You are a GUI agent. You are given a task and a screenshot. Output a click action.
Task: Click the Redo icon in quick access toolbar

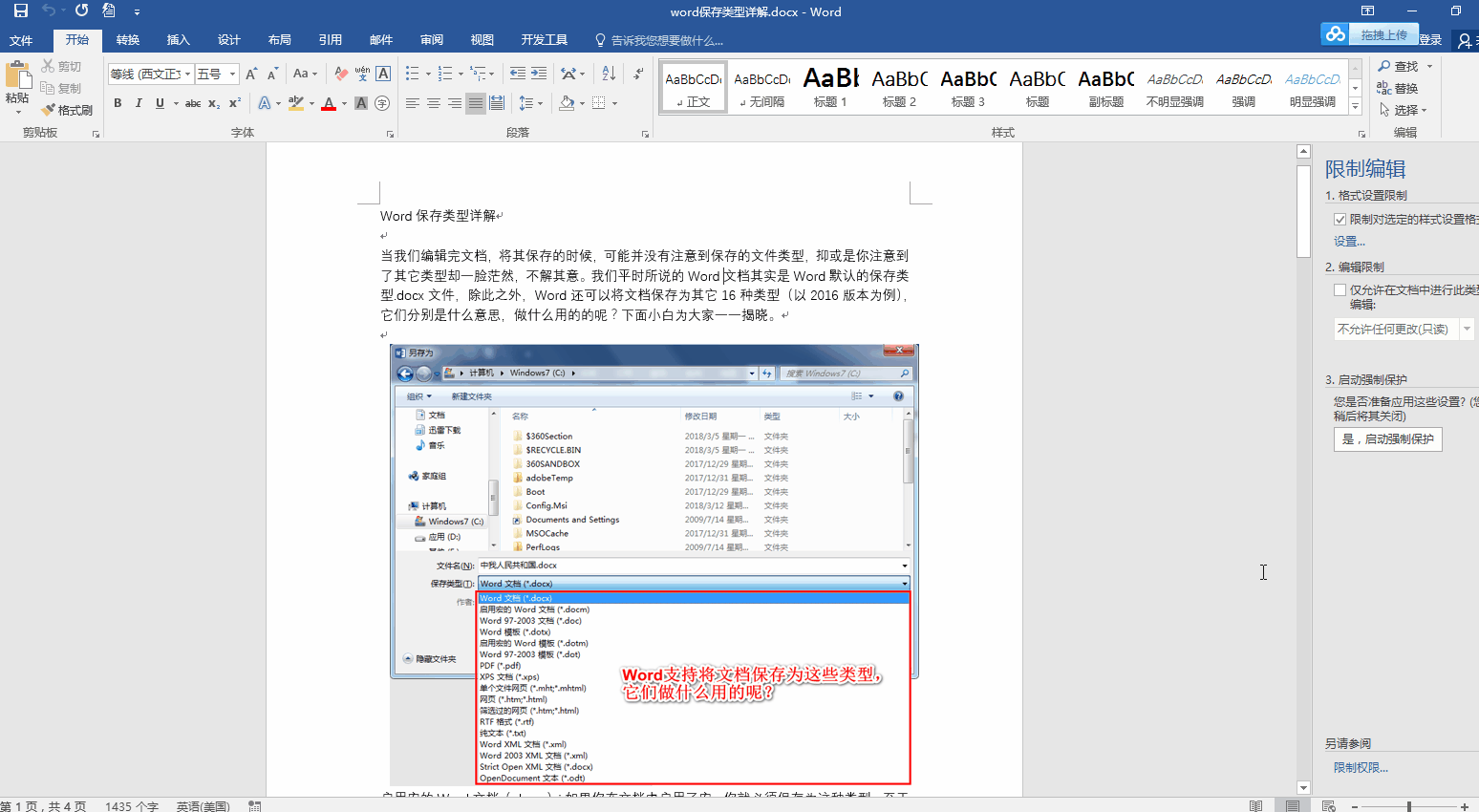82,11
